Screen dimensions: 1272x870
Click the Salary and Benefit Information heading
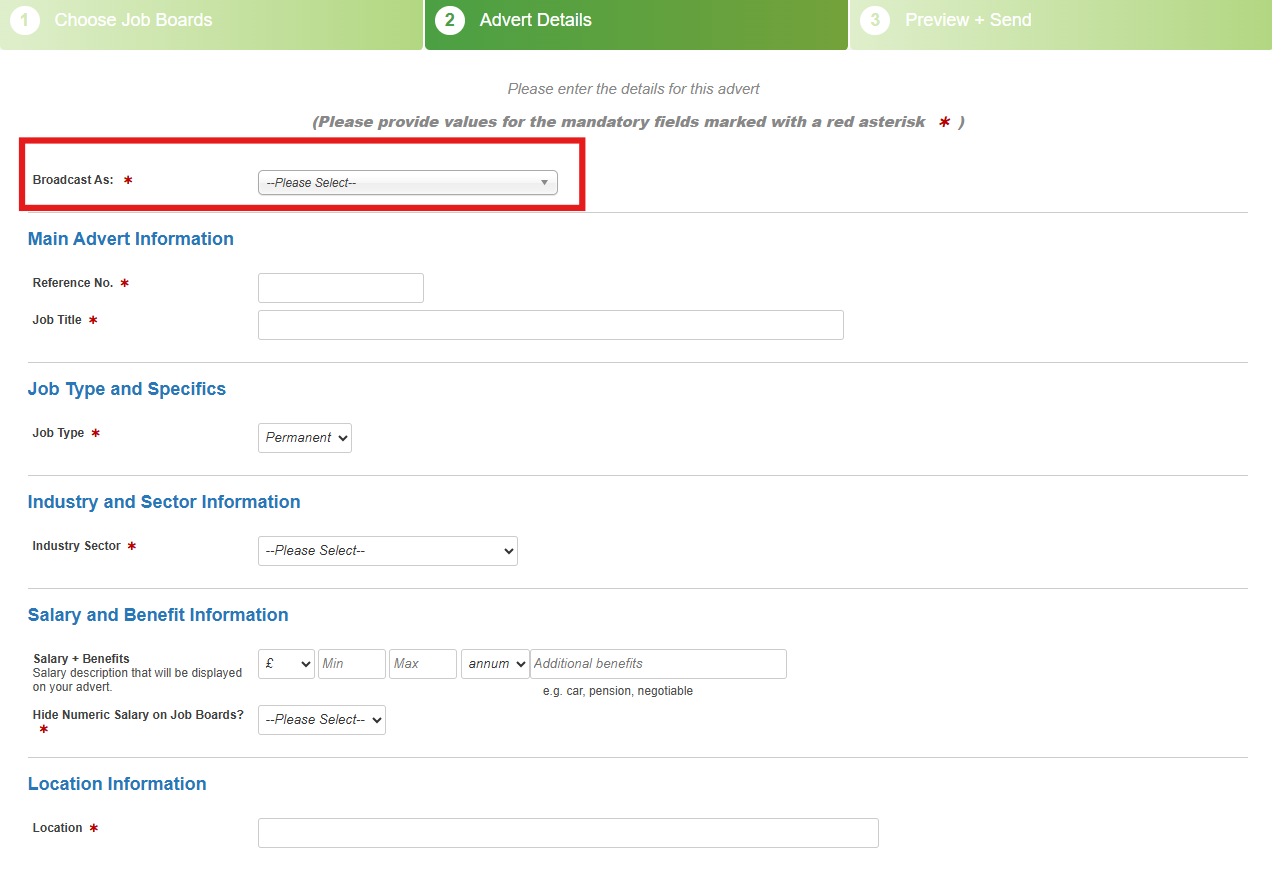point(158,615)
